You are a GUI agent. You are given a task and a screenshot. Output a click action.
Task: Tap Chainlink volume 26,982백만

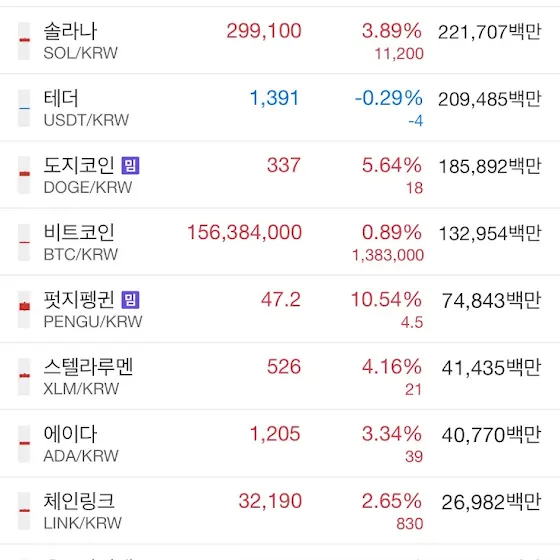tap(491, 502)
